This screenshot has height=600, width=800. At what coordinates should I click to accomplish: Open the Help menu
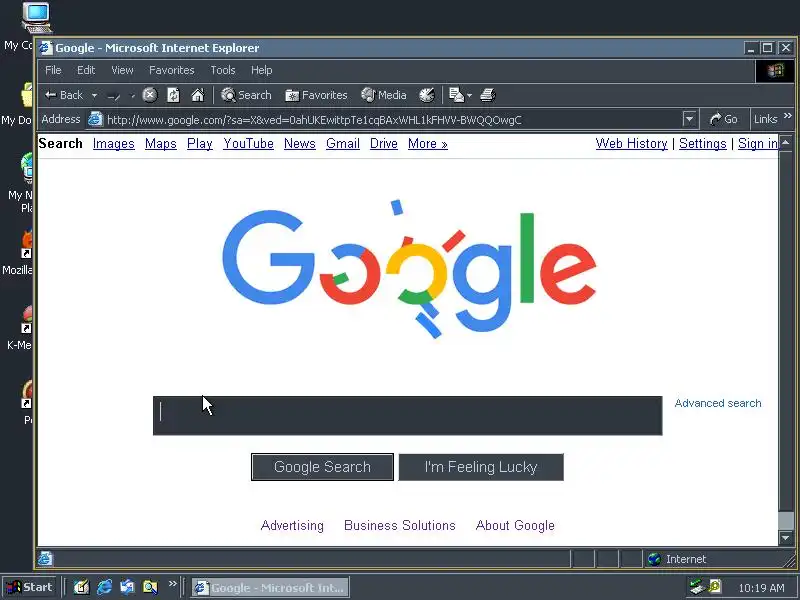pos(261,70)
